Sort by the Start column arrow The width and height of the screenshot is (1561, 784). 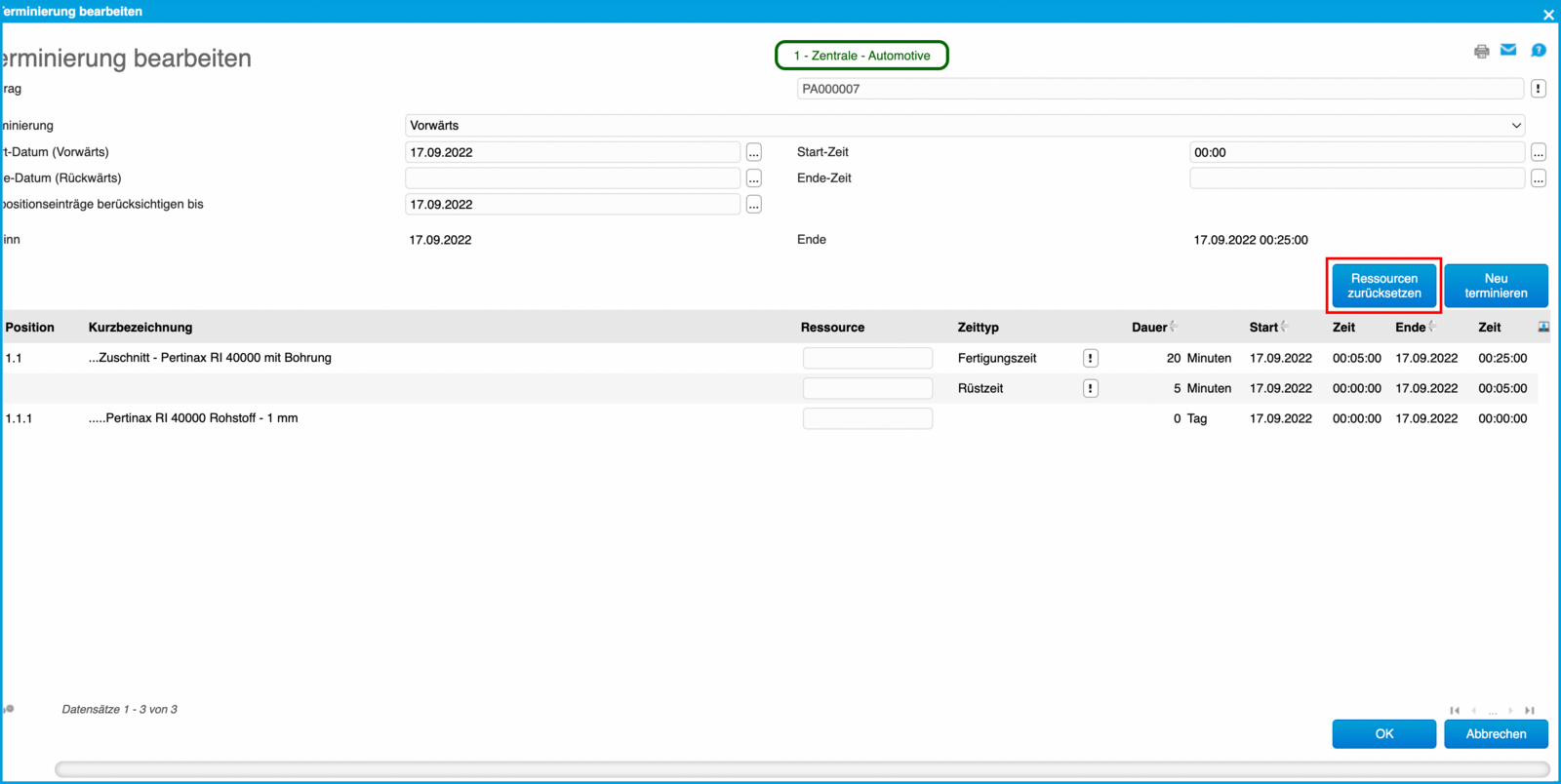pyautogui.click(x=1285, y=327)
